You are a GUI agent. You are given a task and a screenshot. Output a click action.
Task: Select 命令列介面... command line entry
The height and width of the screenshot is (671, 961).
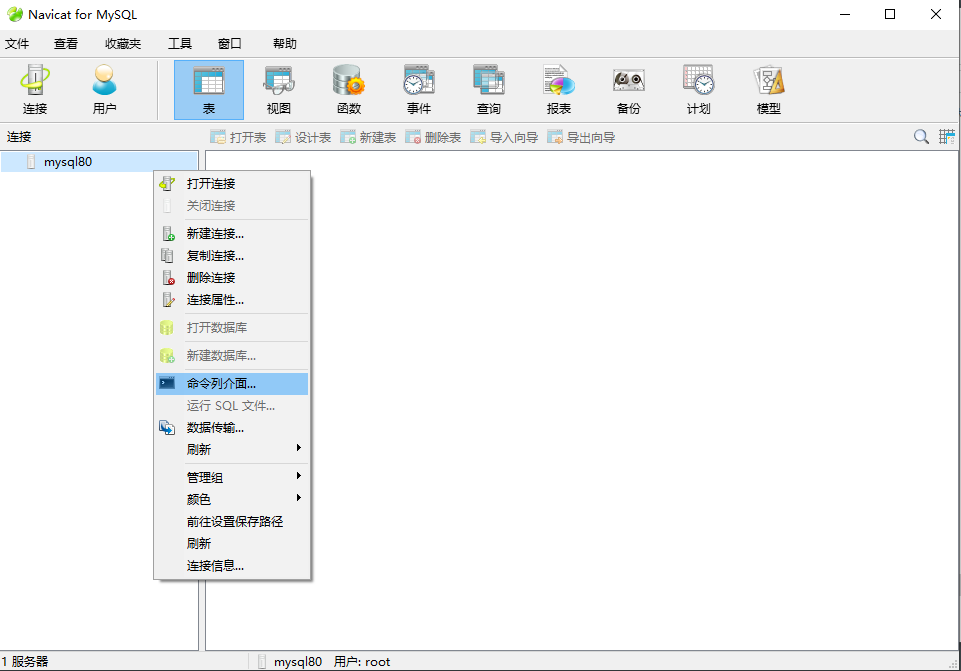(x=232, y=384)
